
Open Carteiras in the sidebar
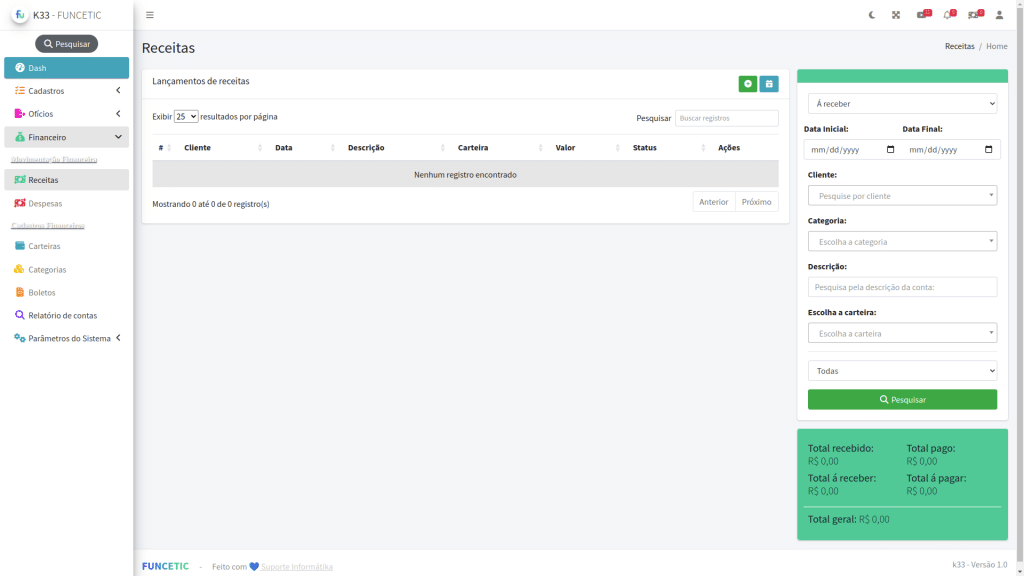pyautogui.click(x=67, y=246)
